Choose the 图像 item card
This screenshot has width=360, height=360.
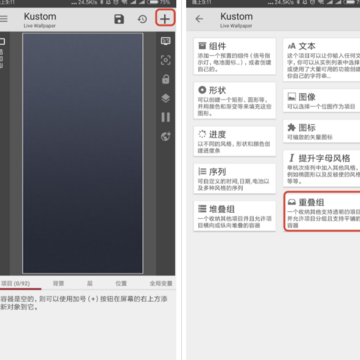tap(322, 100)
